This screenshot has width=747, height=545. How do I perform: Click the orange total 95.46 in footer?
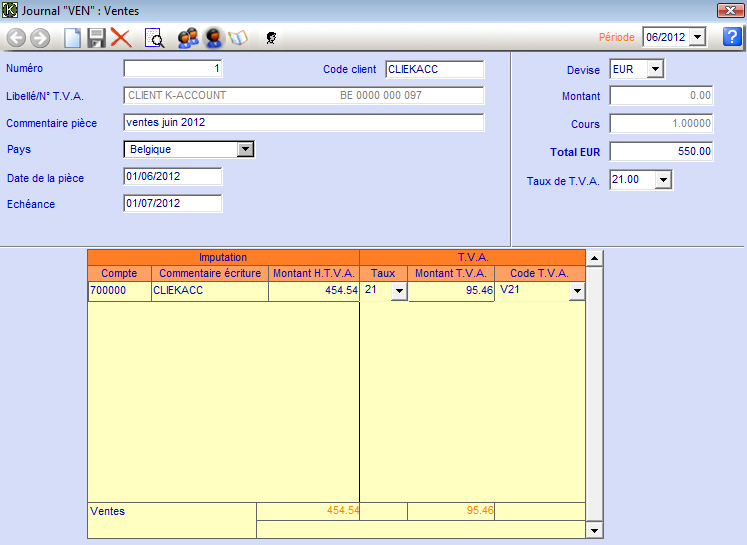coord(480,511)
